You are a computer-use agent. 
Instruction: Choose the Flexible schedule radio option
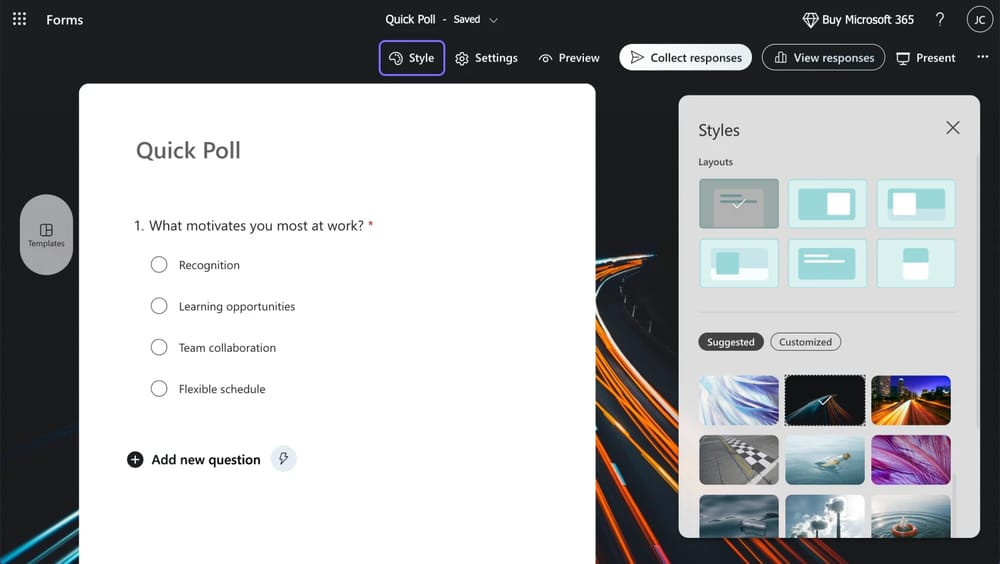[159, 389]
